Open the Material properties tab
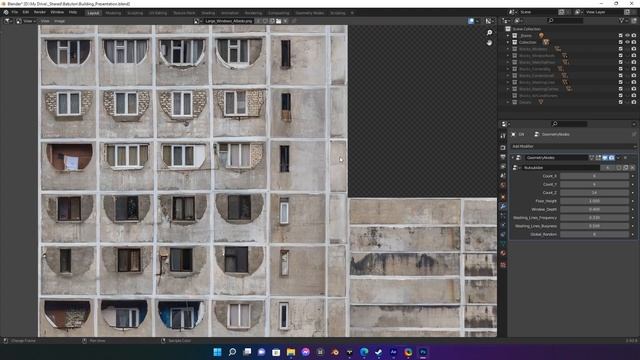Image resolution: width=640 pixels, height=360 pixels. tap(503, 253)
